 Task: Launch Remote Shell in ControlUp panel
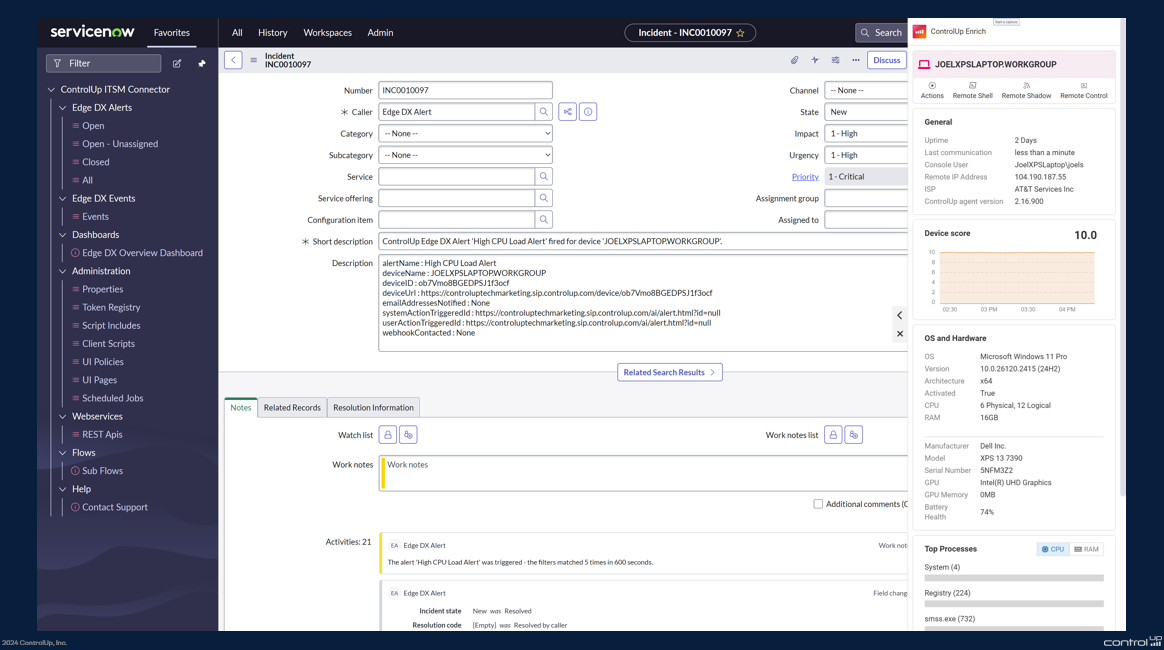pos(972,90)
